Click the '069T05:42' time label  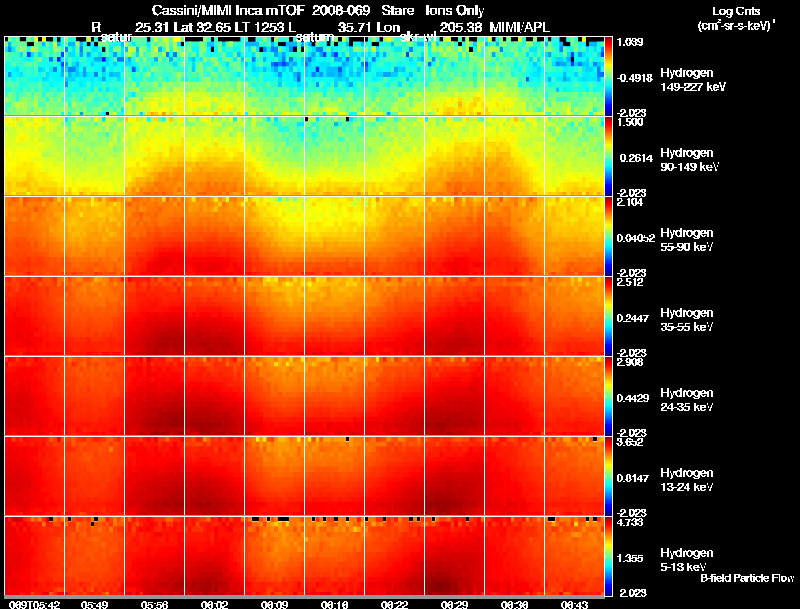(x=34, y=605)
